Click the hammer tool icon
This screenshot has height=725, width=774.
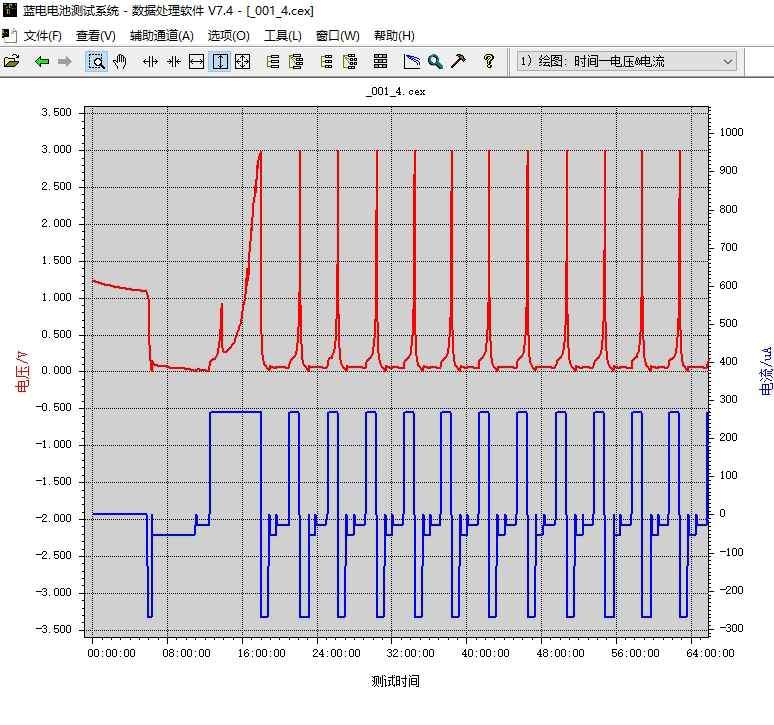pos(458,61)
